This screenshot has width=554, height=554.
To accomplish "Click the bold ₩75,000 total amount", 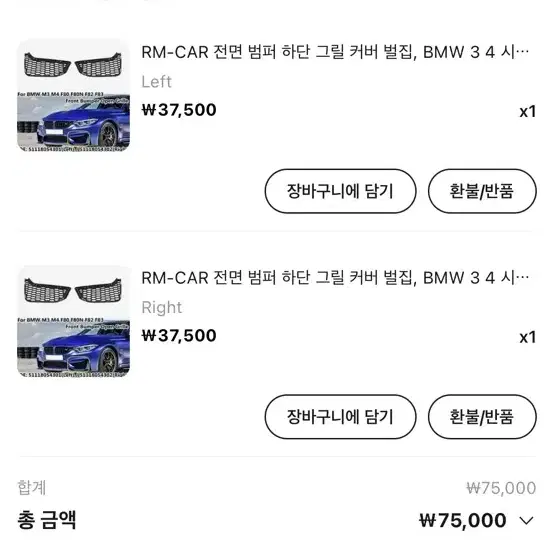I will (x=463, y=520).
